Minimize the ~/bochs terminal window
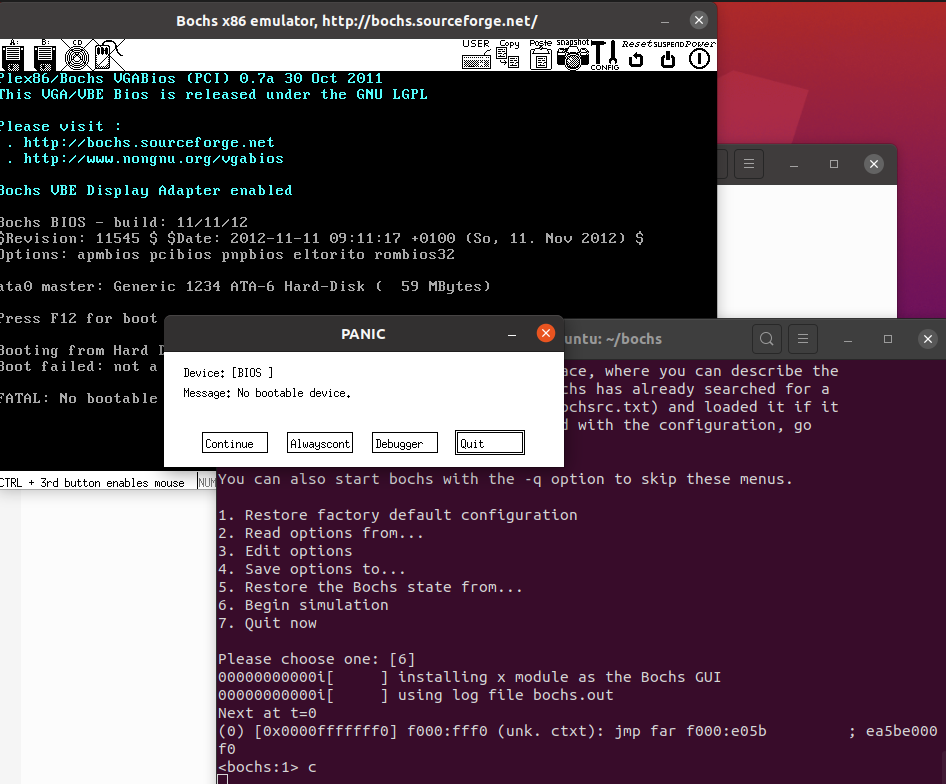Viewport: 946px width, 784px height. [848, 340]
